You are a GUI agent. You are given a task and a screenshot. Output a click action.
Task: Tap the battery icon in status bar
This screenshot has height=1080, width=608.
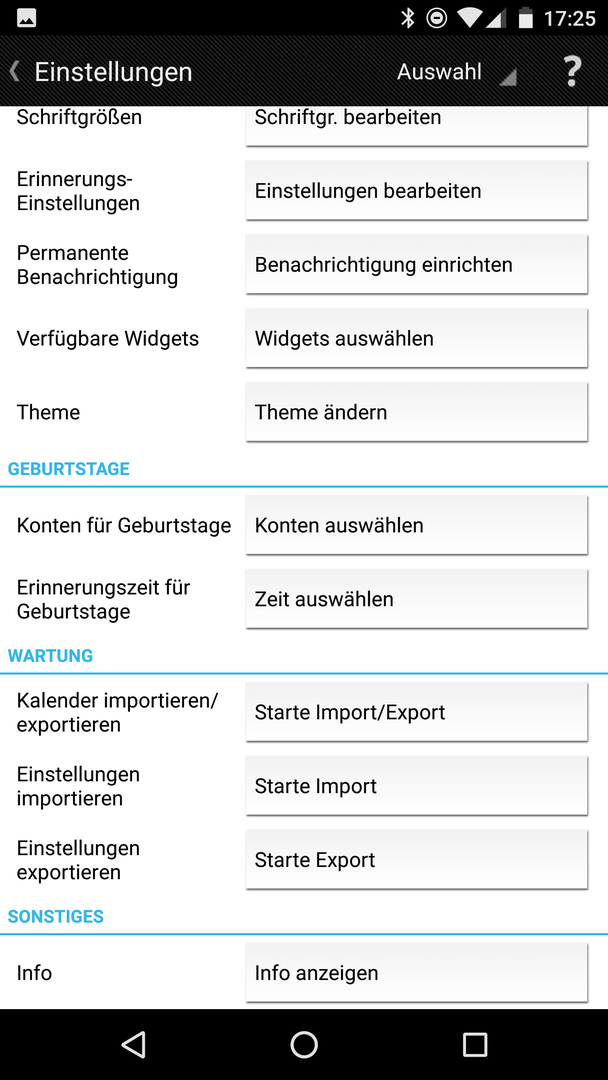526,19
